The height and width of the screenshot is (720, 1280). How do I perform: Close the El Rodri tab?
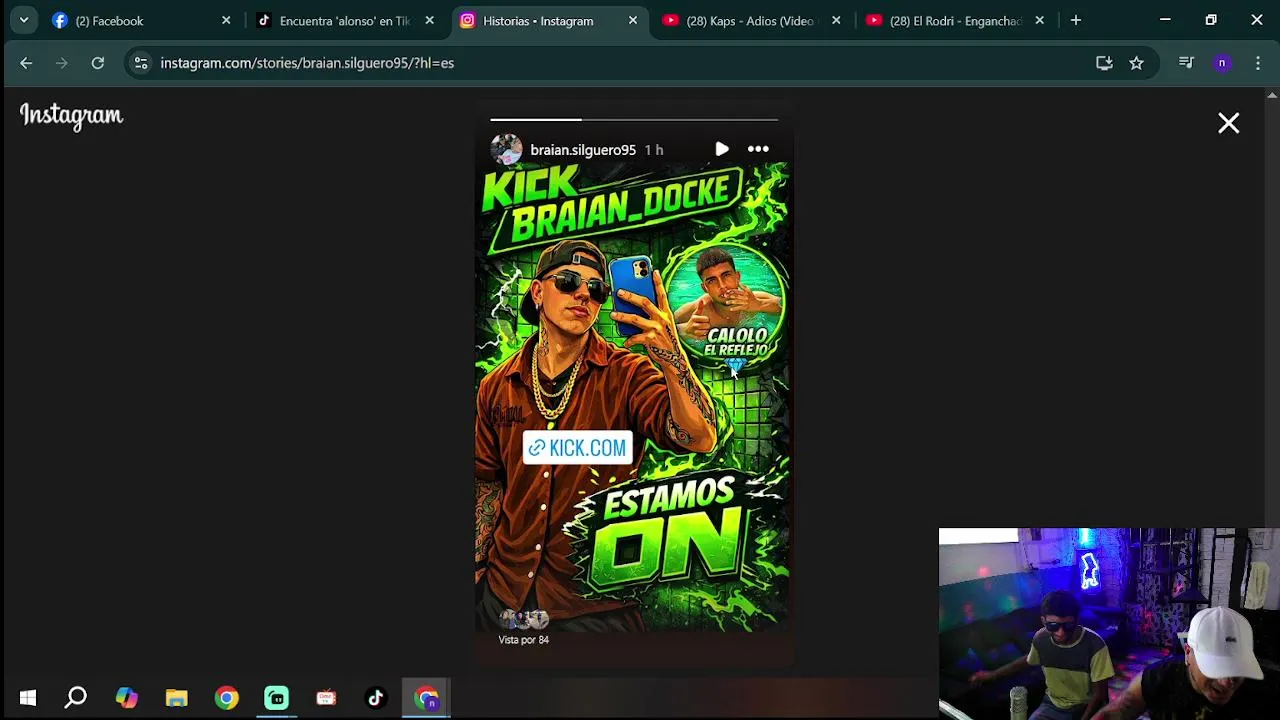point(1040,20)
